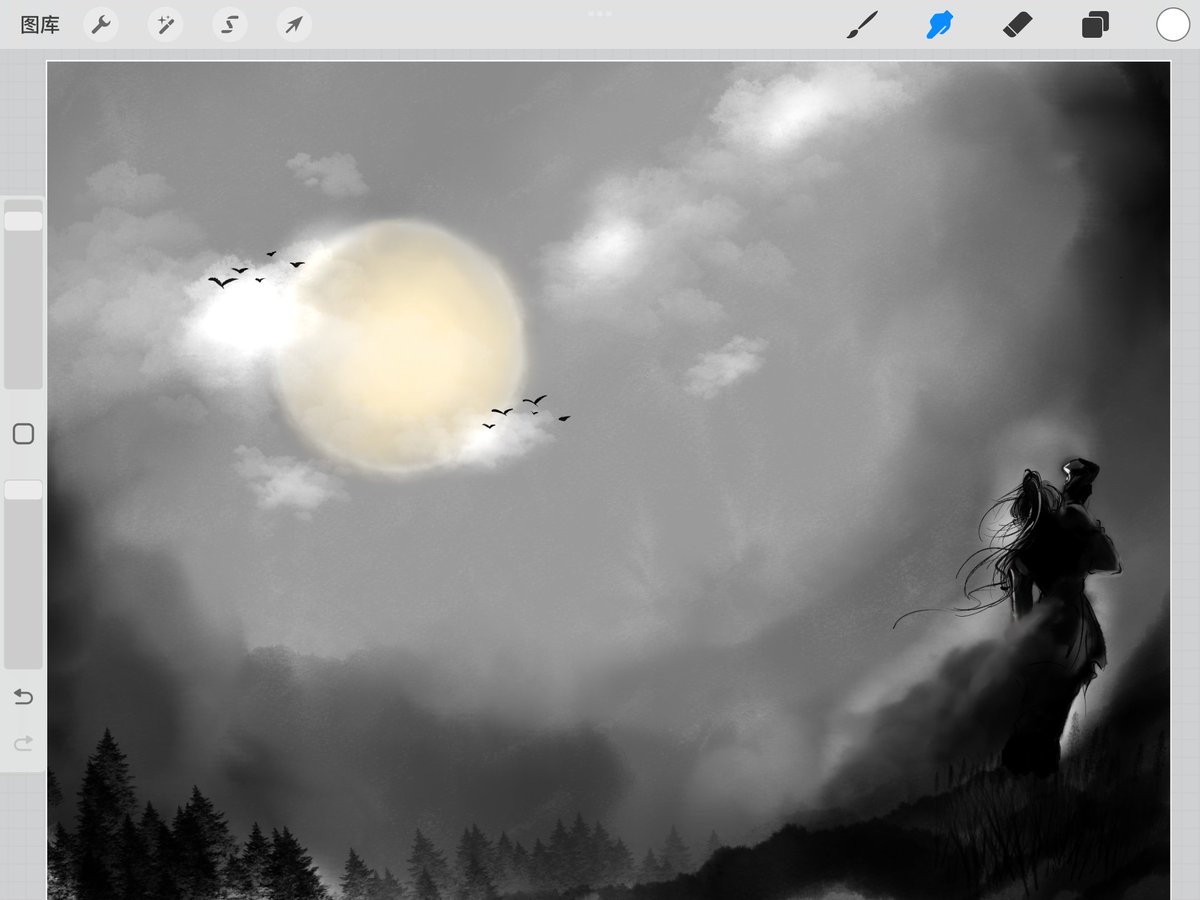This screenshot has height=900, width=1200.
Task: Open the Adjustments magic wand menu
Action: (x=165, y=25)
